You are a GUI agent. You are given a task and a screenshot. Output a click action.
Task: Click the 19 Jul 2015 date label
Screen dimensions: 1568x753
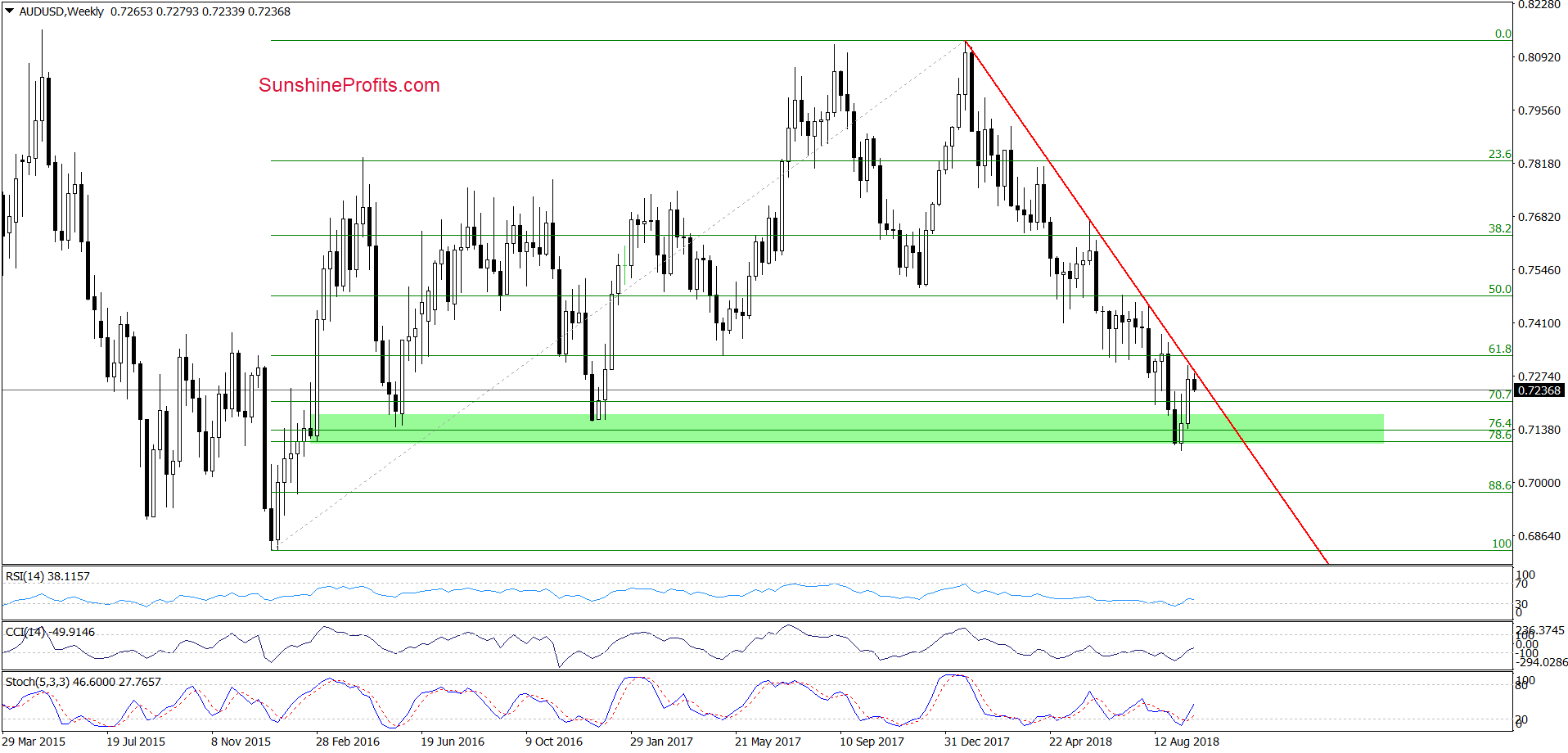tap(136, 742)
